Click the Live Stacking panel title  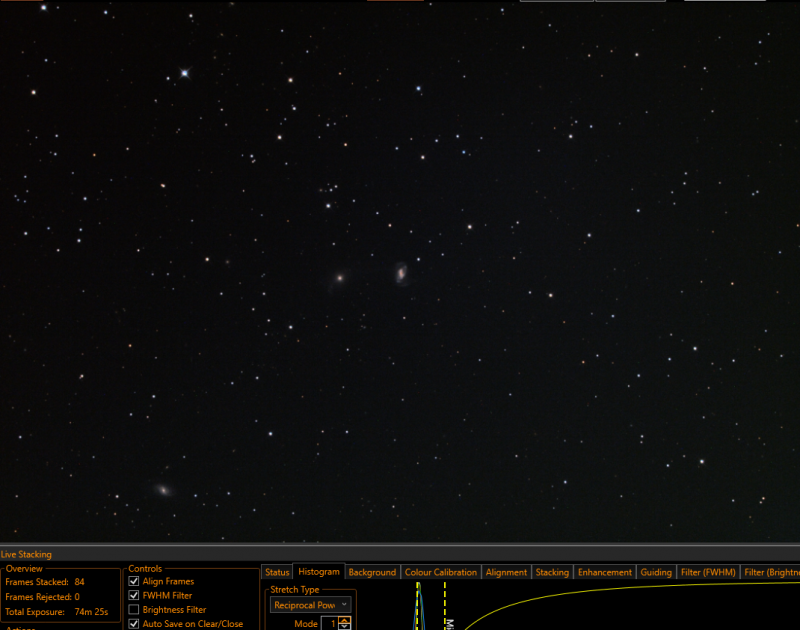(26, 554)
